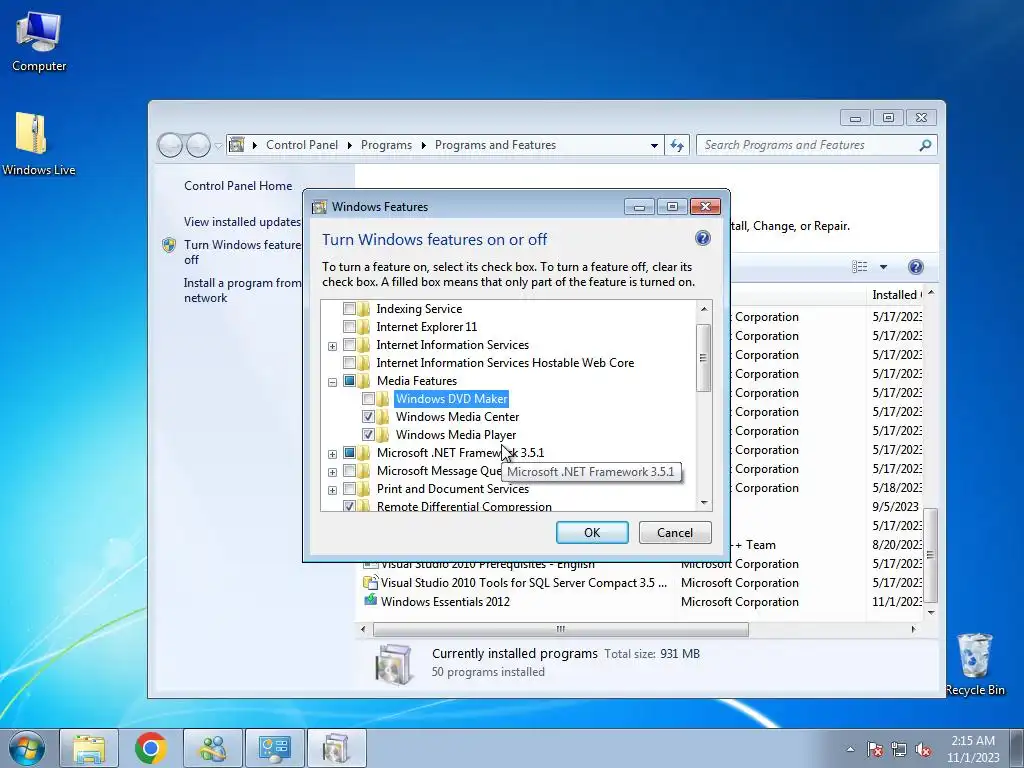Click the taskbar clock showing 2:15 AM
1024x768 pixels.
(973, 749)
